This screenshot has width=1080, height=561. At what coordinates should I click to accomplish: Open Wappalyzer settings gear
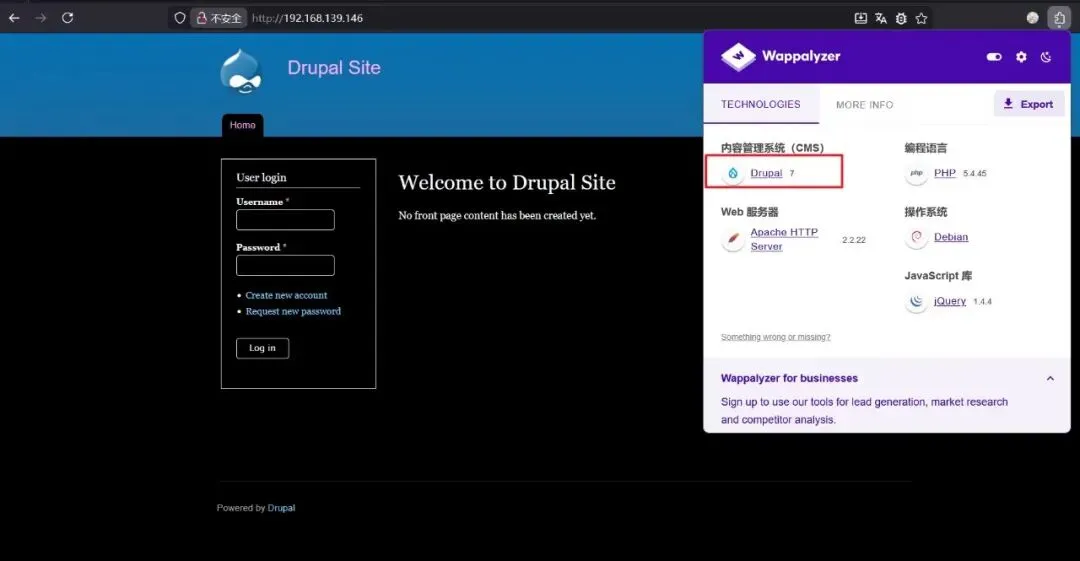coord(1021,57)
